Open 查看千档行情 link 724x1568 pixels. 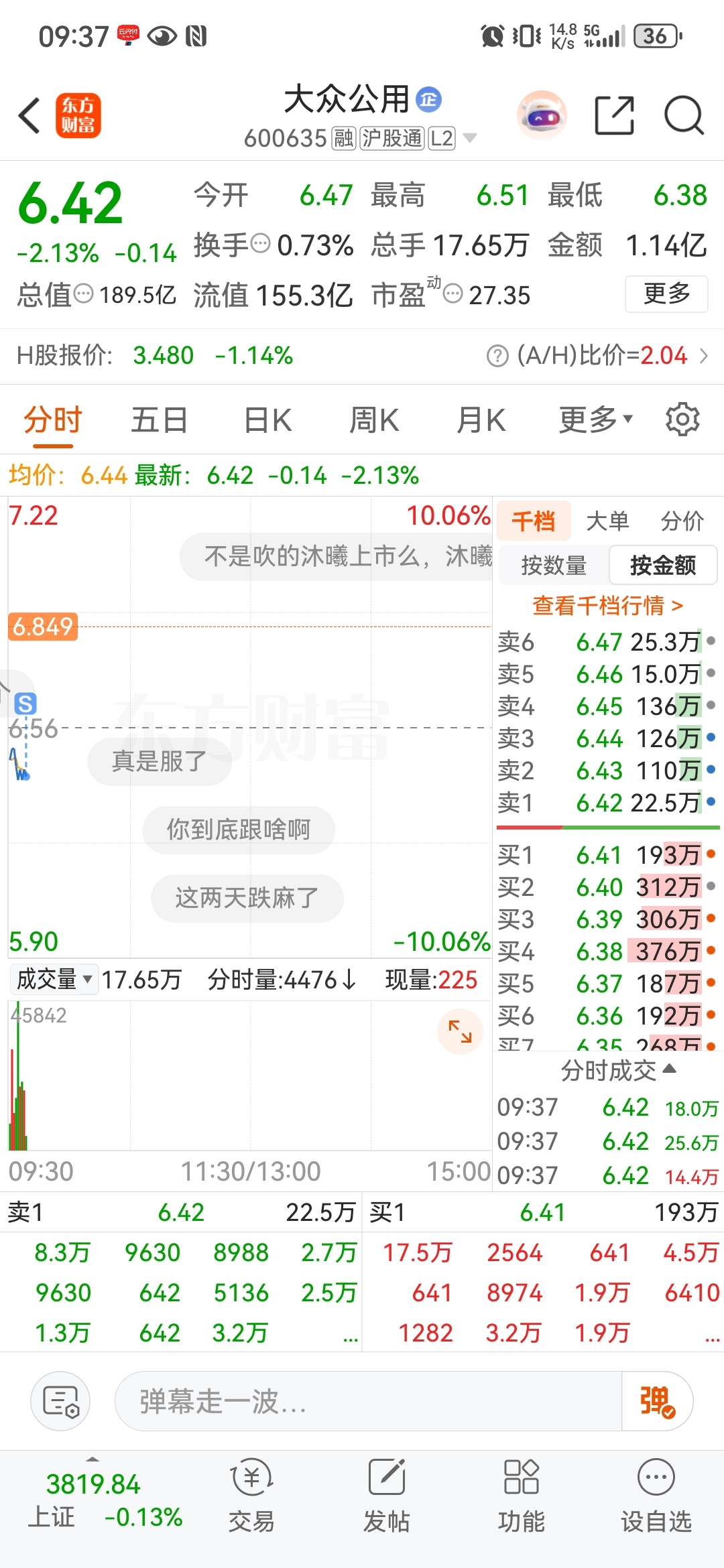tap(607, 605)
